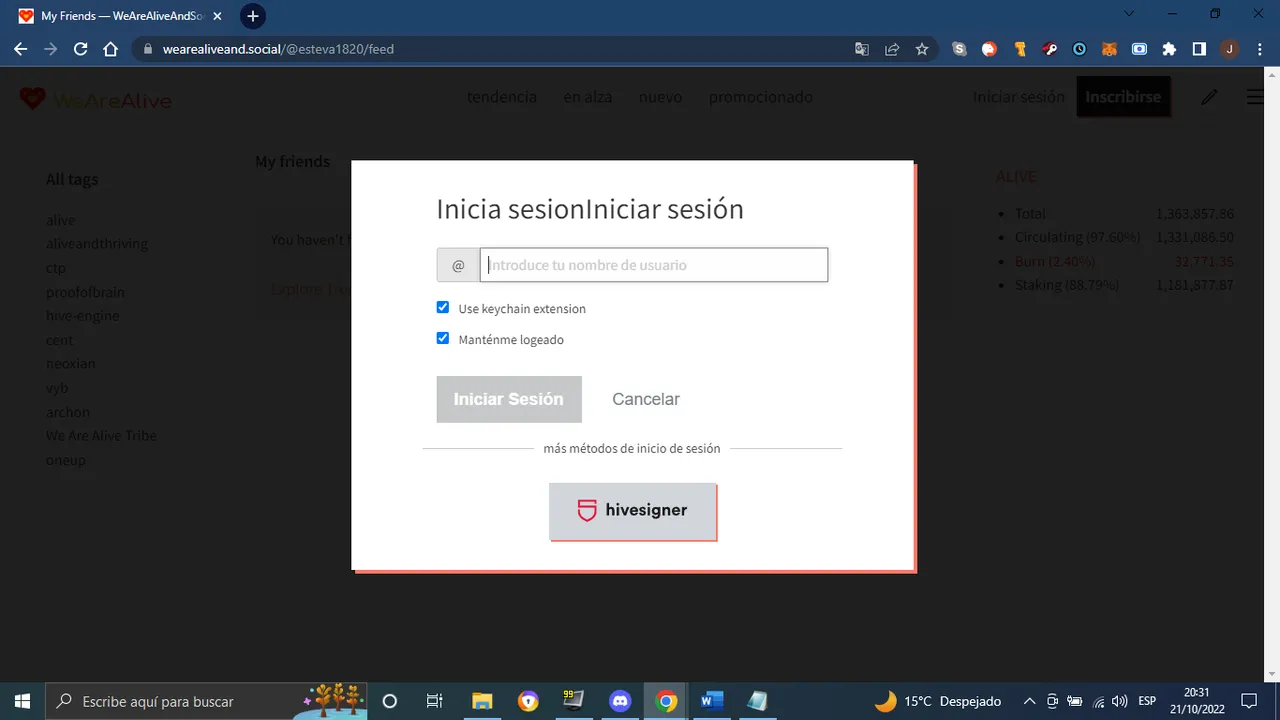The height and width of the screenshot is (720, 1280).
Task: Go back in browser history
Action: [21, 49]
